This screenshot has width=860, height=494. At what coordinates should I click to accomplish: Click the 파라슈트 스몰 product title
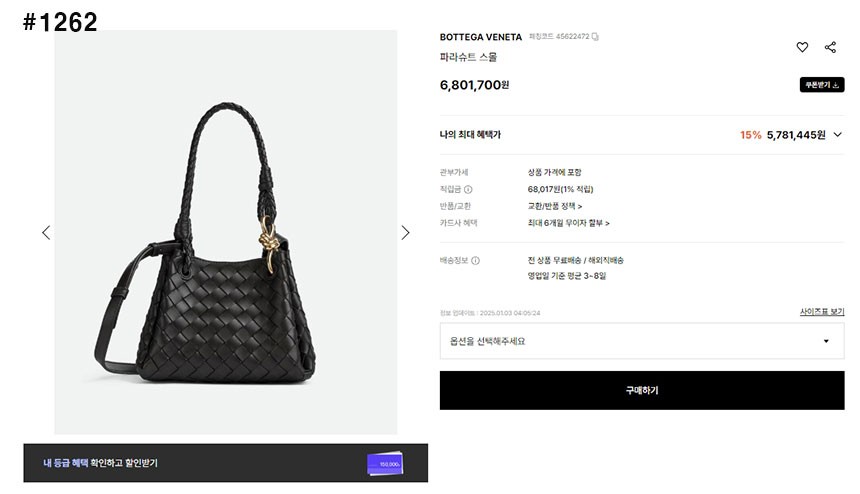pyautogui.click(x=468, y=57)
